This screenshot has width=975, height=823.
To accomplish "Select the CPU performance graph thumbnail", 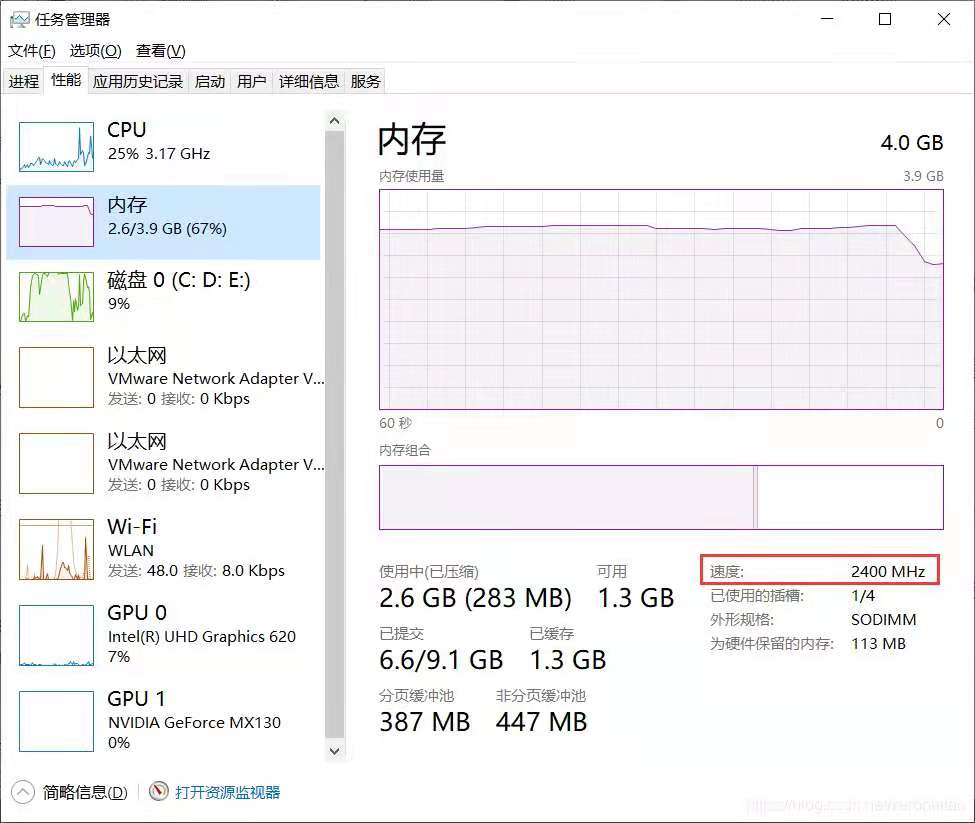I will coord(56,147).
